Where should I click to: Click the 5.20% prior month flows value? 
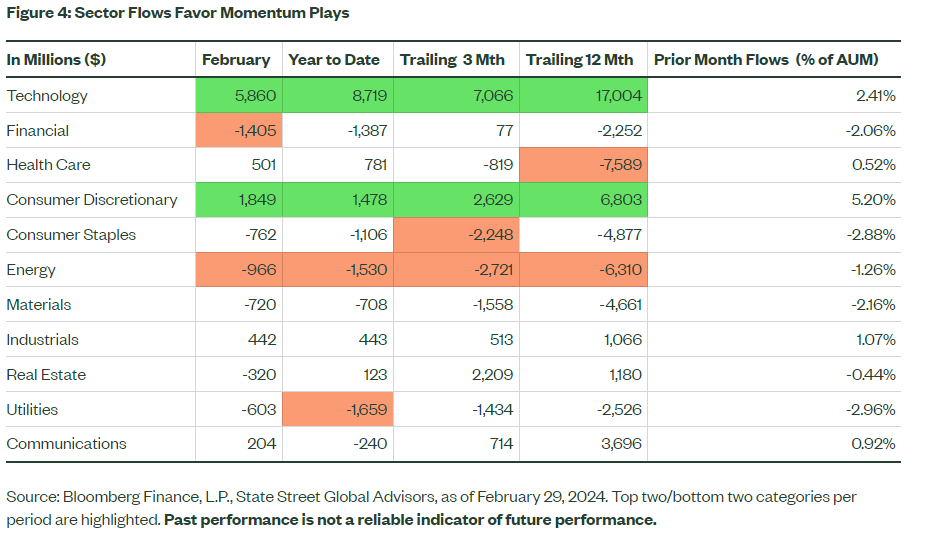click(x=874, y=200)
